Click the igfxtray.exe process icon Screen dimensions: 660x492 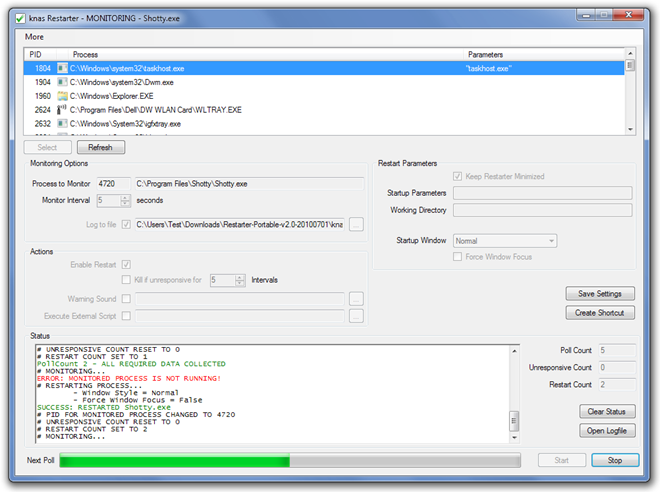tap(62, 124)
